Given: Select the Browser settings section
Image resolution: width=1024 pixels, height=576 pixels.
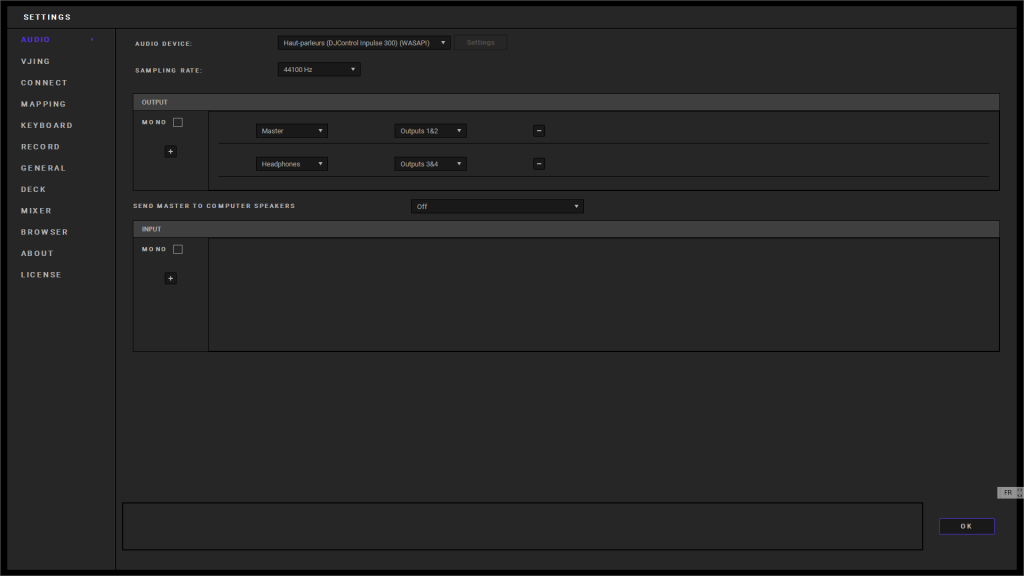Looking at the screenshot, I should 45,232.
